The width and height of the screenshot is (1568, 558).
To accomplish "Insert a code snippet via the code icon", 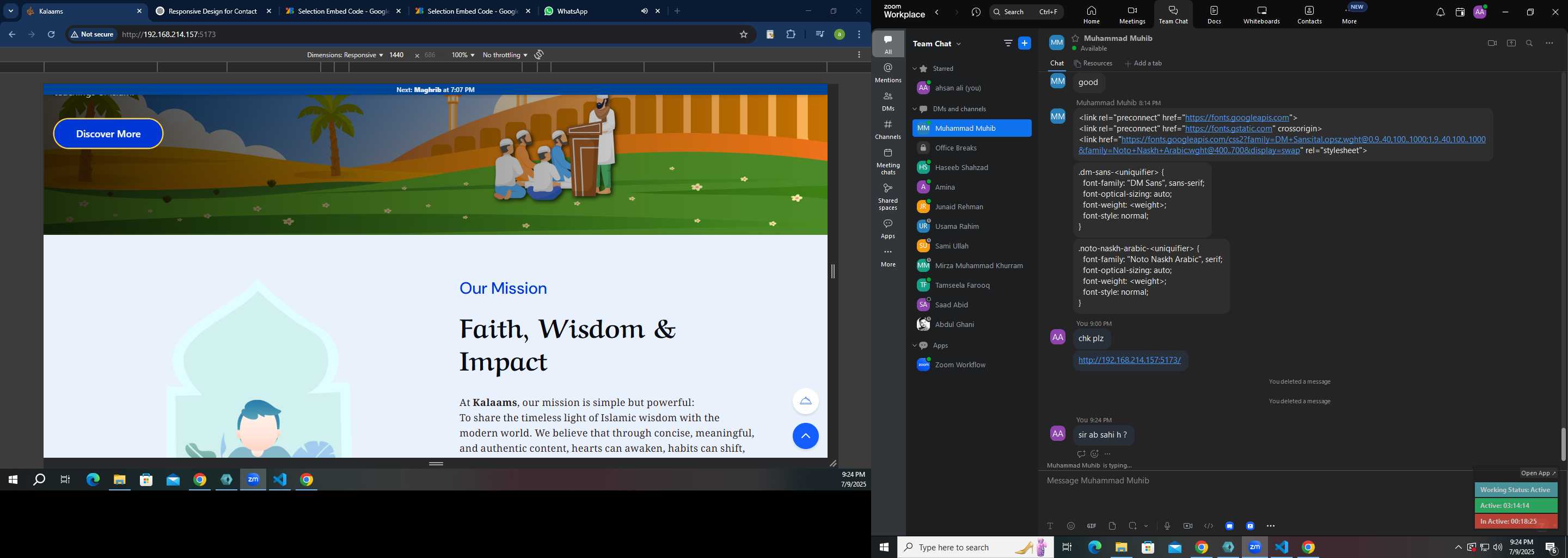I will [x=1208, y=526].
